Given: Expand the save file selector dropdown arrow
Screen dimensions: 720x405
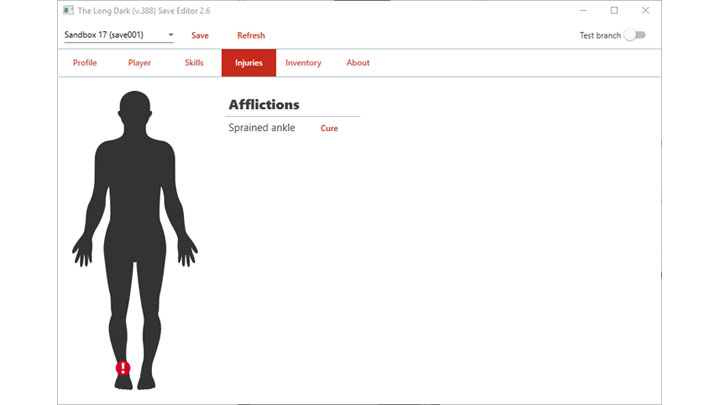Looking at the screenshot, I should tap(171, 35).
